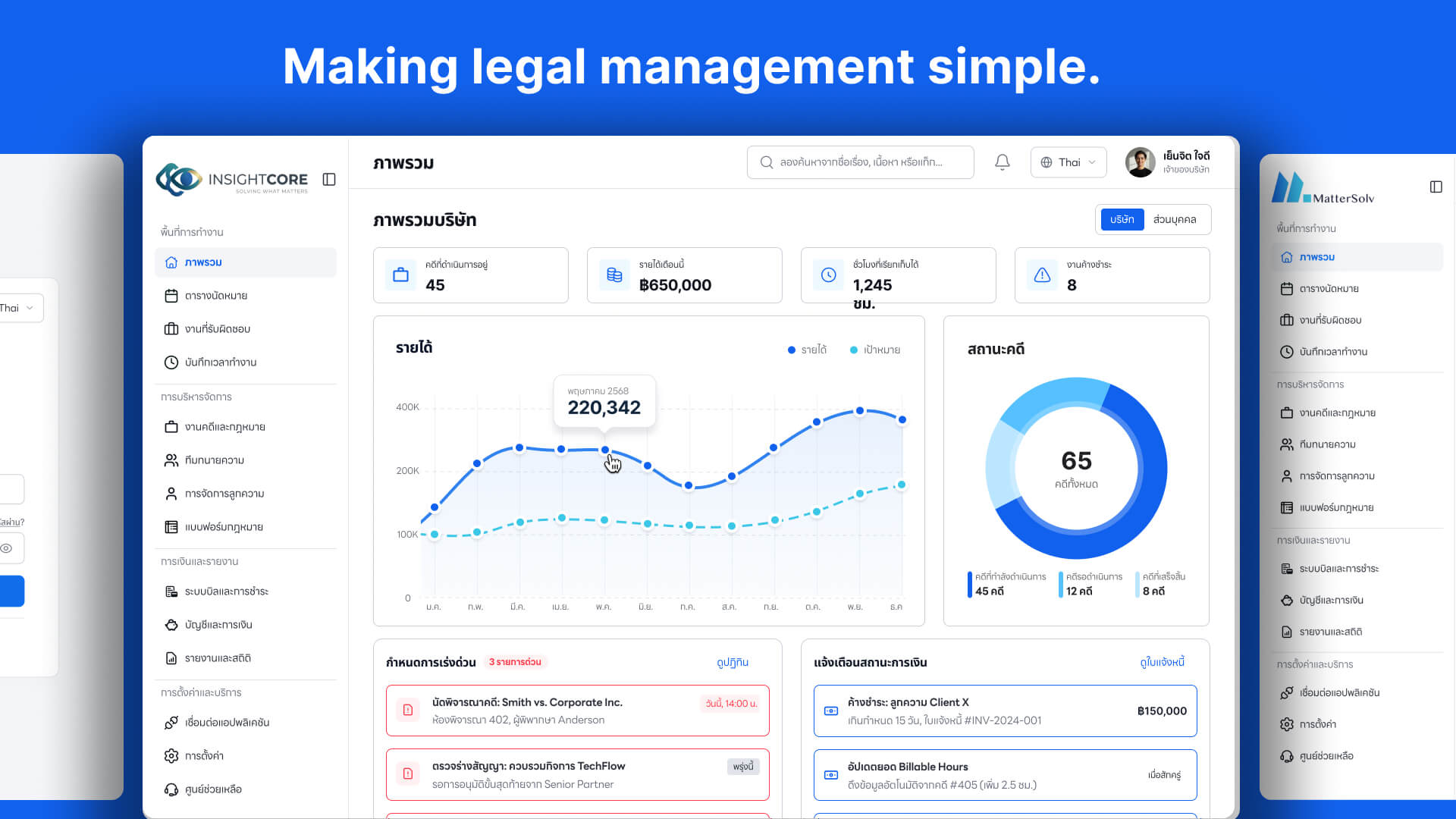This screenshot has height=819, width=1456.
Task: Open the Thai language dropdown in header
Action: pos(1068,162)
